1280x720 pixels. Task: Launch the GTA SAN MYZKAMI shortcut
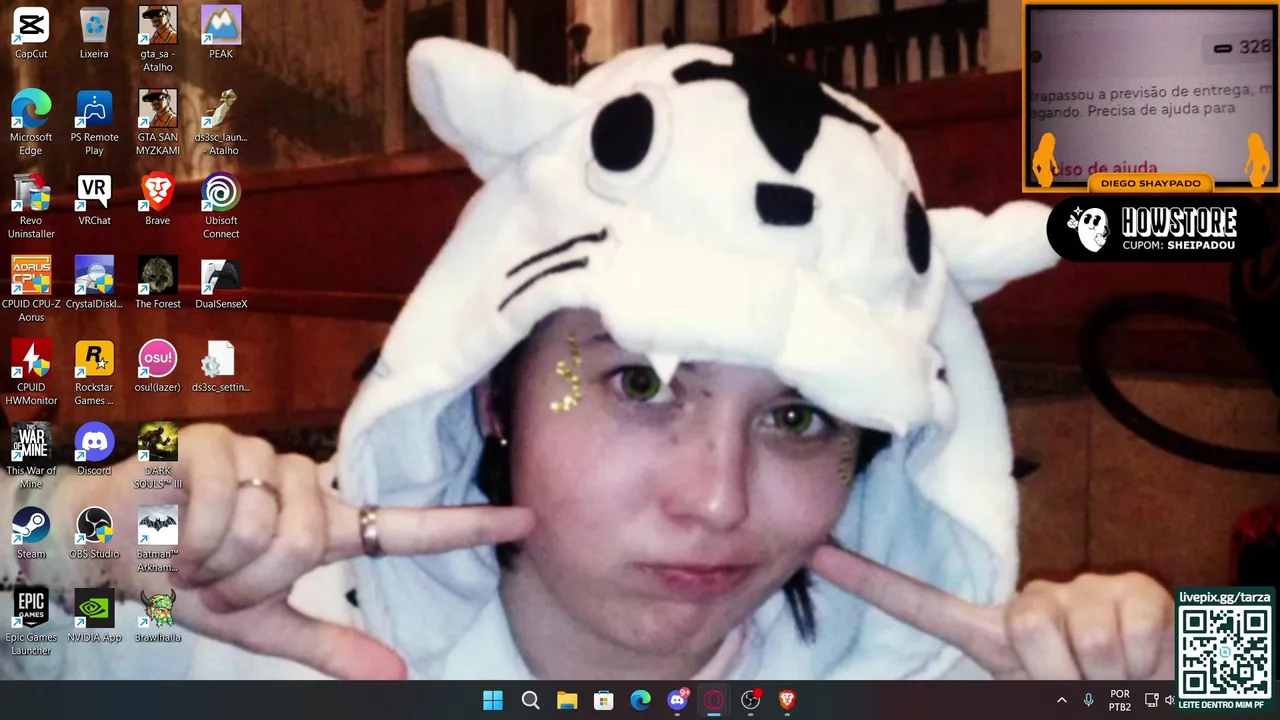pyautogui.click(x=158, y=123)
